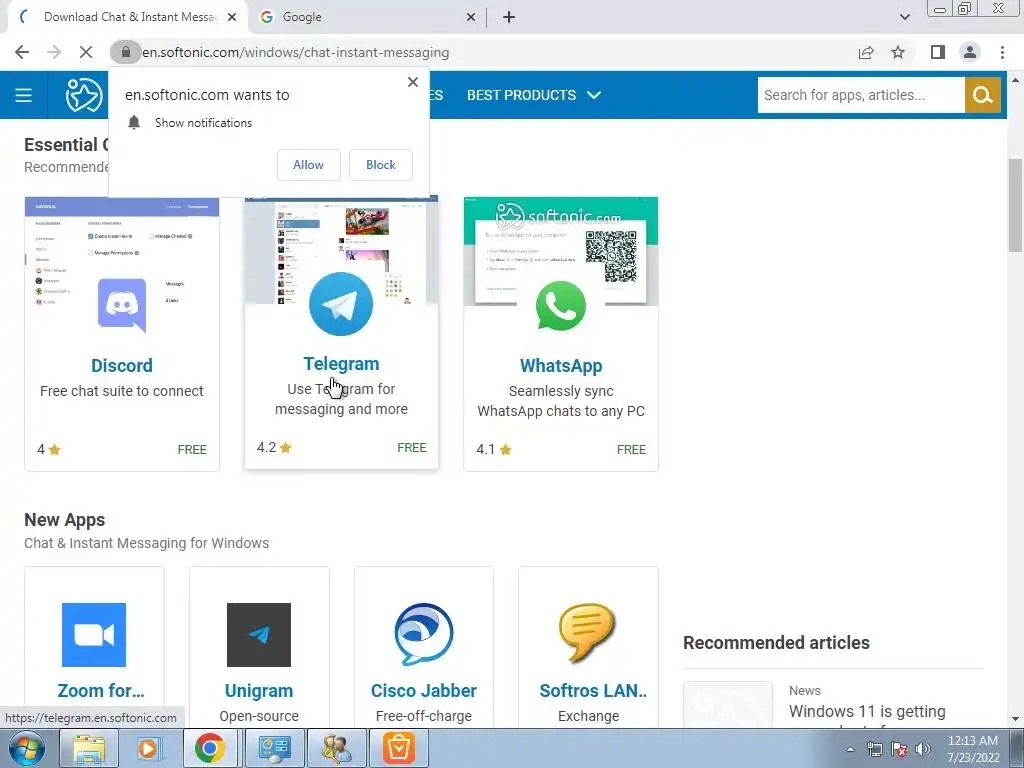1024x768 pixels.
Task: Click the Discord 4 star rating
Action: click(49, 449)
